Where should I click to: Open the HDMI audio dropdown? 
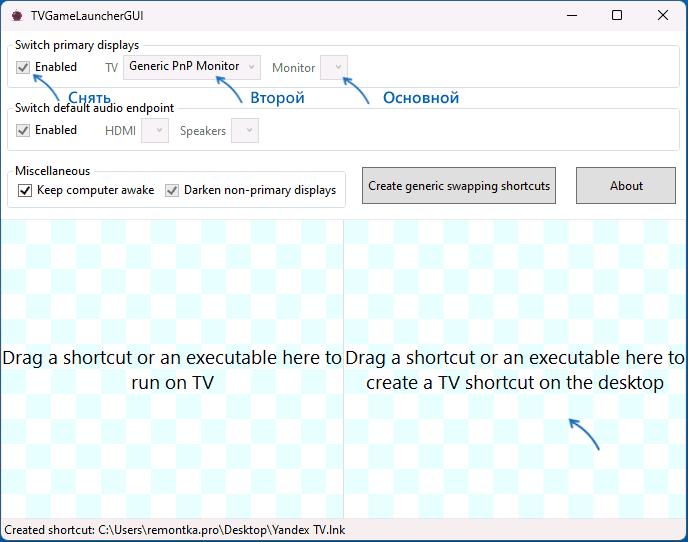(155, 131)
